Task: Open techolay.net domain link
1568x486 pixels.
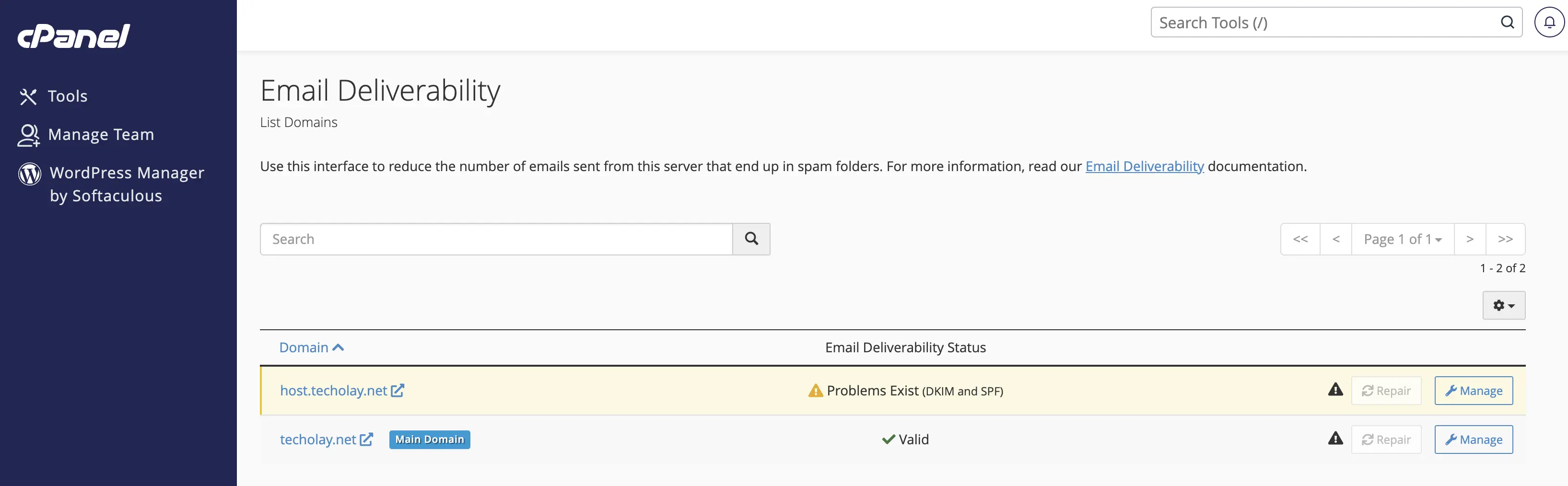Action: point(318,439)
